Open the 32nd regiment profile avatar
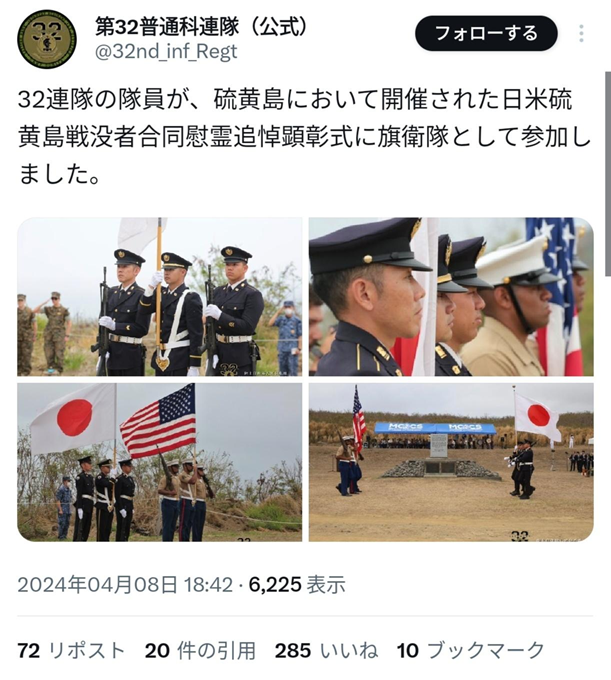Viewport: 611px width, 680px height. pyautogui.click(x=47, y=39)
